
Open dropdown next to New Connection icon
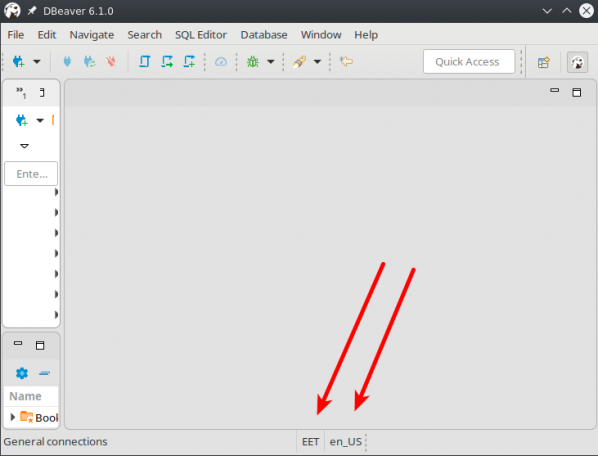37,61
